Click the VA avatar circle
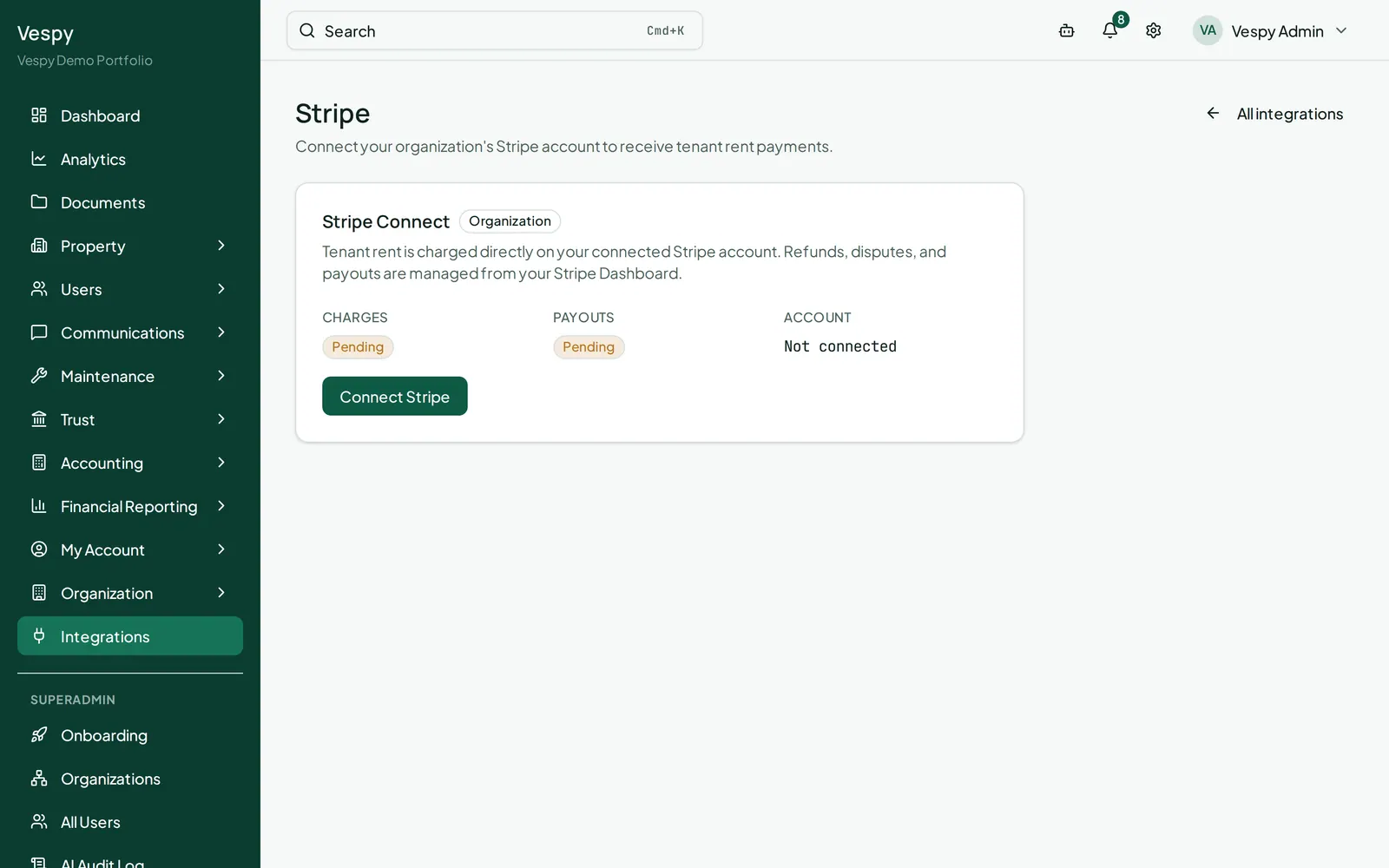This screenshot has height=868, width=1389. coord(1208,30)
